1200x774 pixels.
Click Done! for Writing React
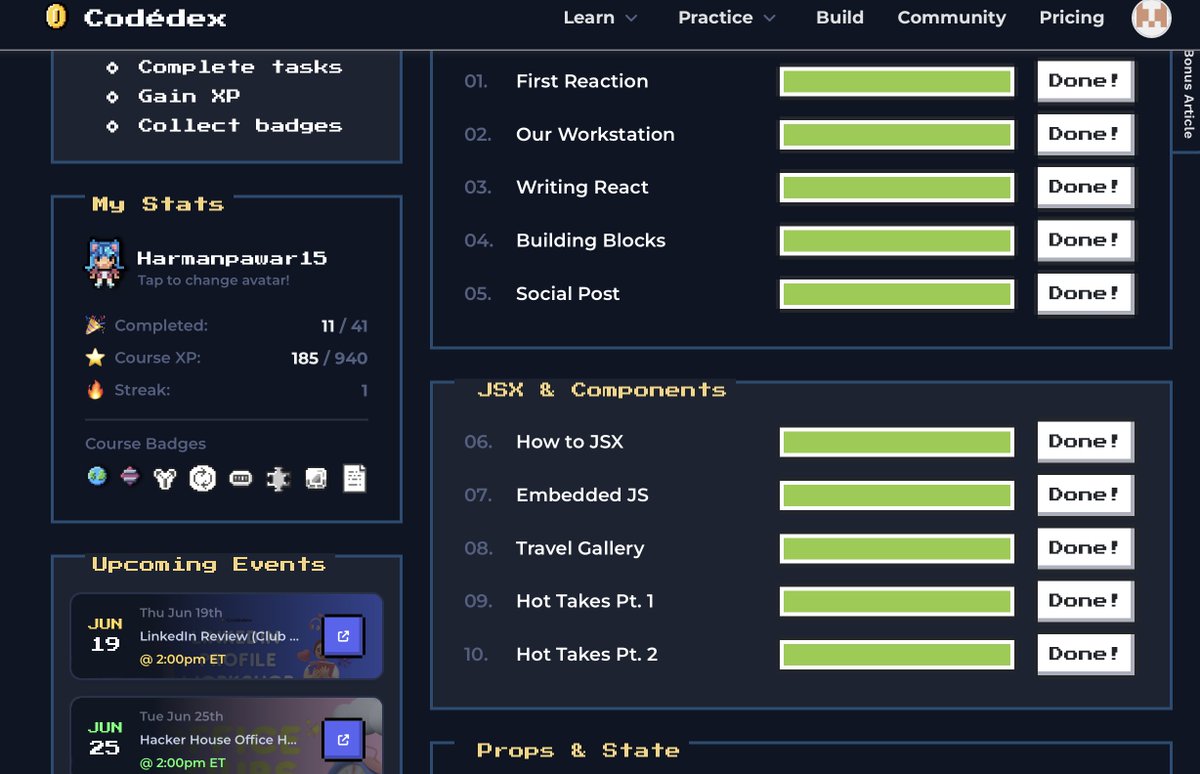tap(1085, 187)
